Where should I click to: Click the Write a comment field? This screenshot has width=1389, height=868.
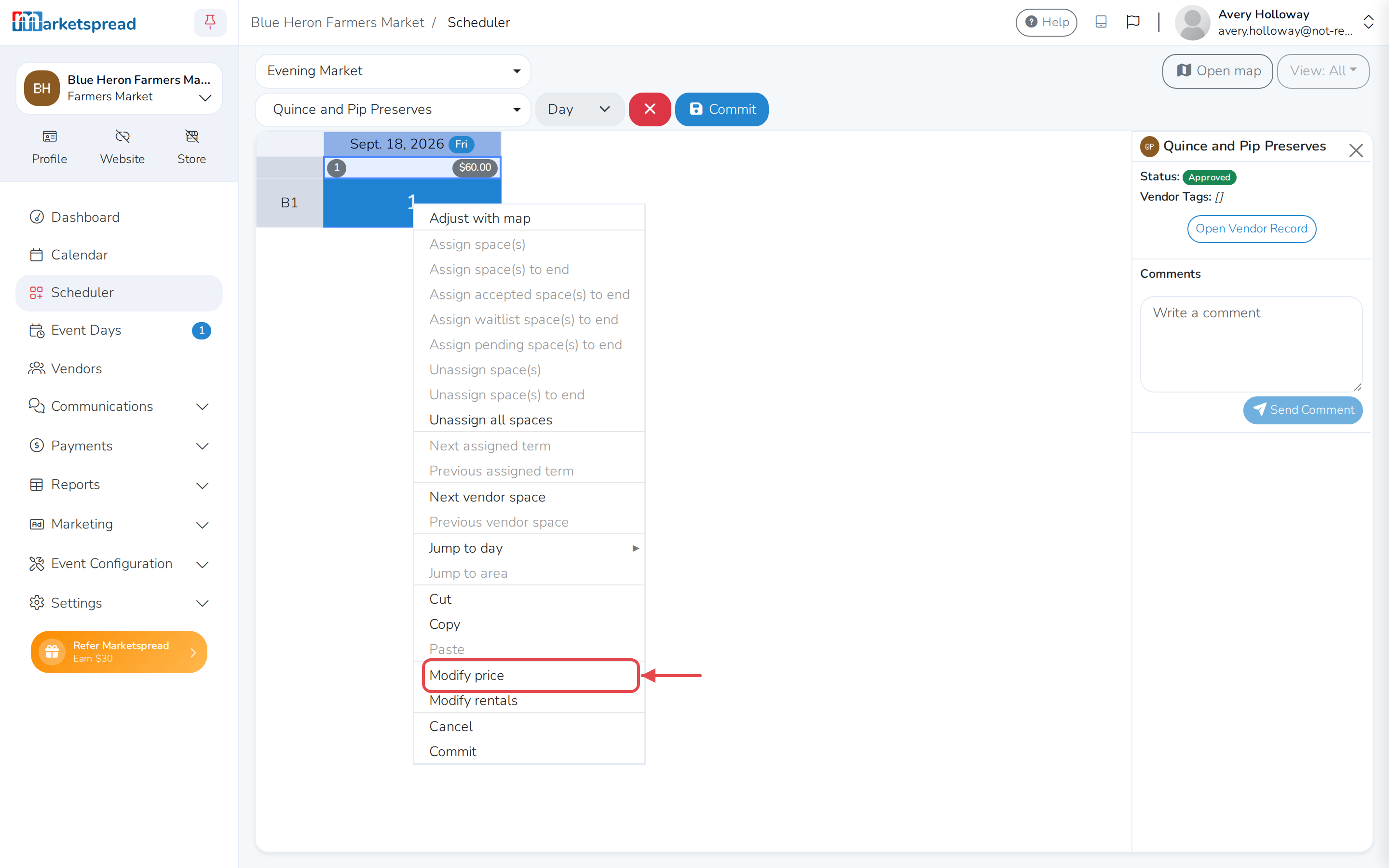pyautogui.click(x=1251, y=344)
